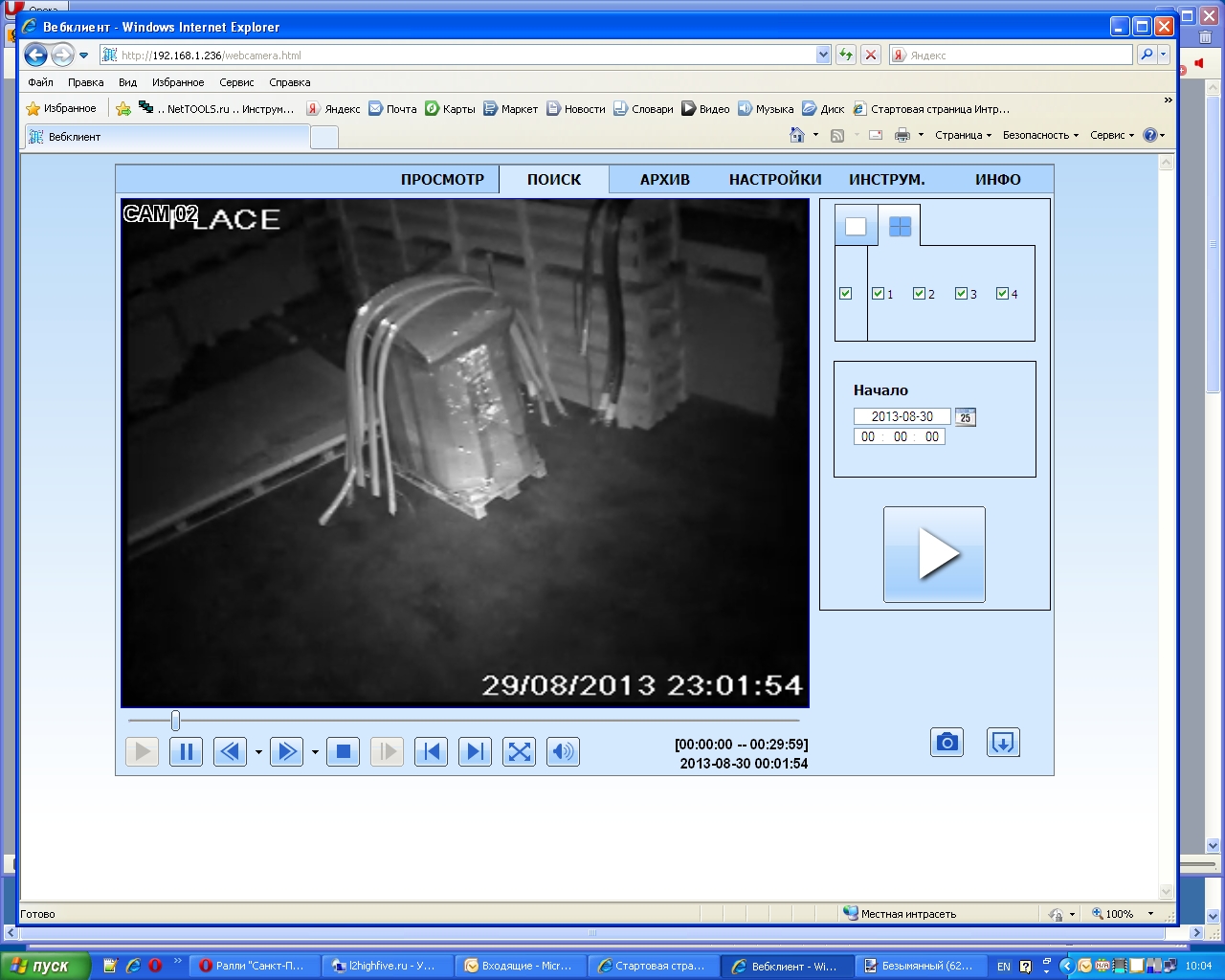Uncheck camera channel 1 checkbox
Screen dimensions: 1225x980
click(x=878, y=294)
